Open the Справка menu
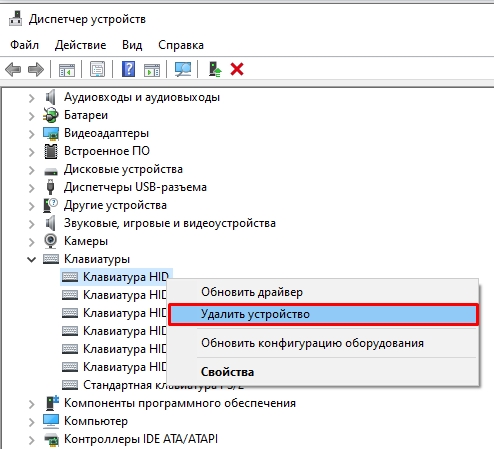The image size is (494, 449). tap(181, 45)
